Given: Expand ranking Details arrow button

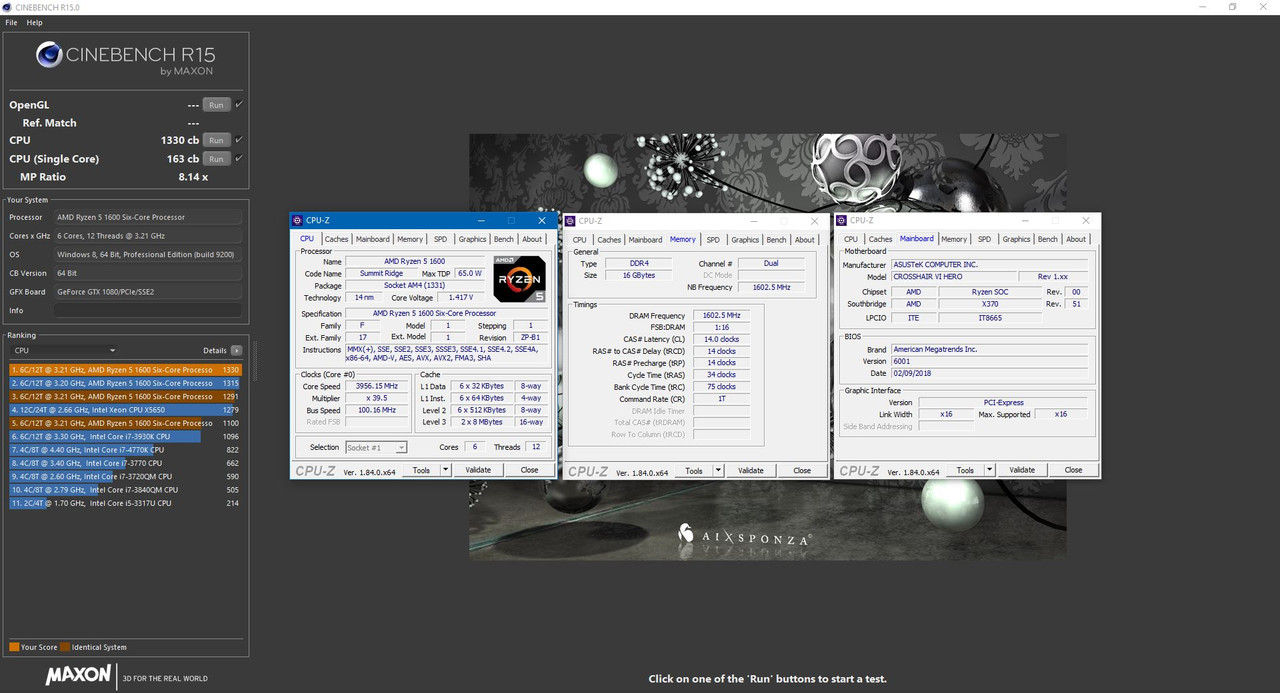Looking at the screenshot, I should point(236,351).
